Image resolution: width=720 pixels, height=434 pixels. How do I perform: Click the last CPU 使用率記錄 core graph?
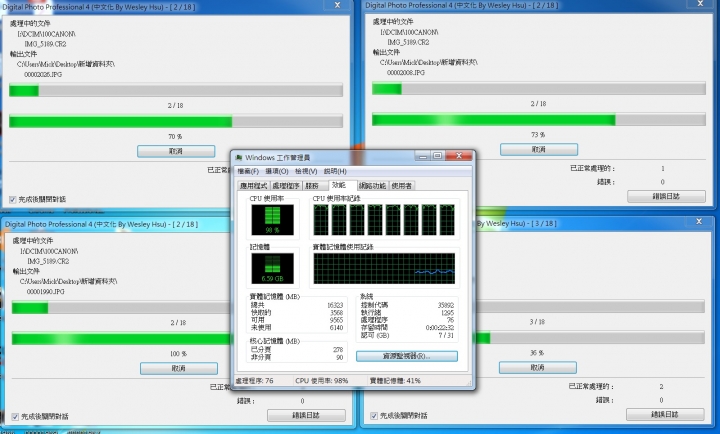click(447, 220)
